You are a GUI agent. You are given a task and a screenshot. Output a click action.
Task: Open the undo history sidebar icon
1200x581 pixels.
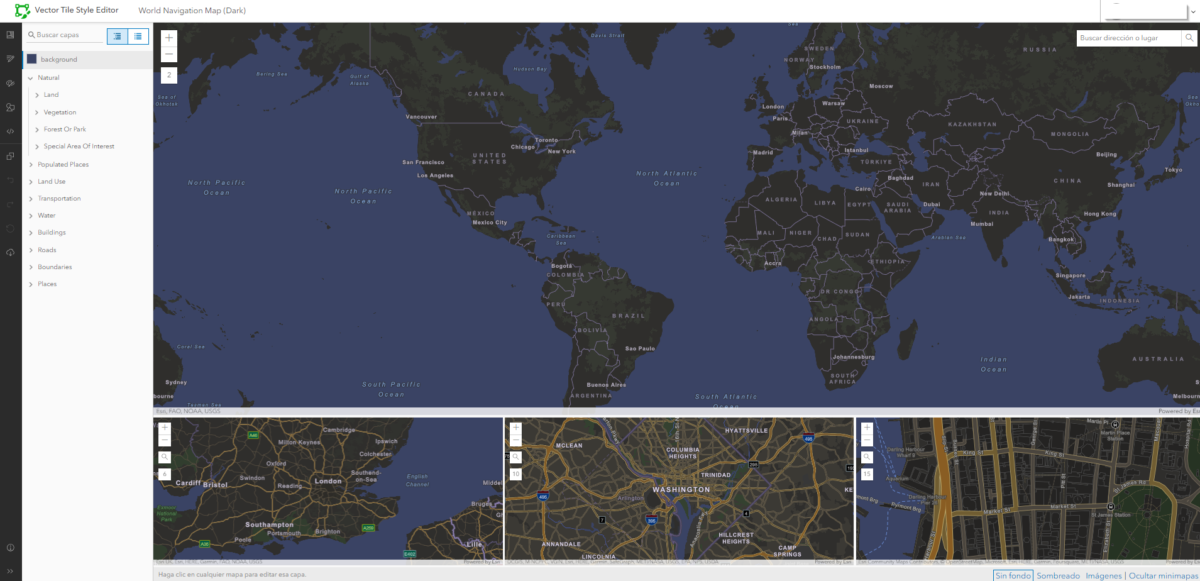point(10,179)
